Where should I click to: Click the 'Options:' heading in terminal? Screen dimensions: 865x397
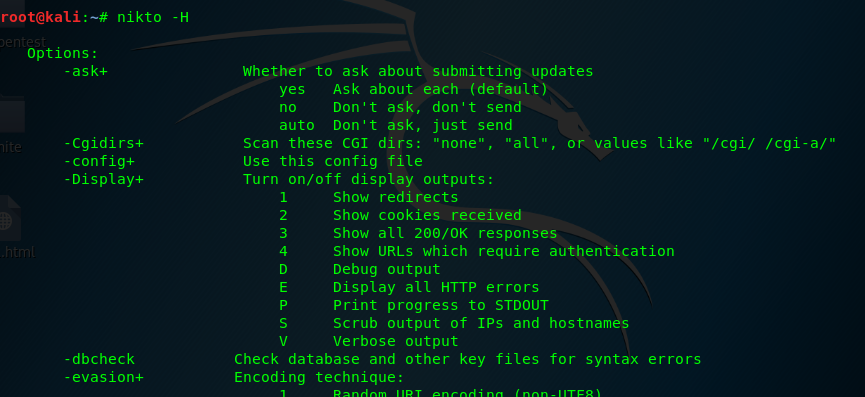tap(62, 53)
